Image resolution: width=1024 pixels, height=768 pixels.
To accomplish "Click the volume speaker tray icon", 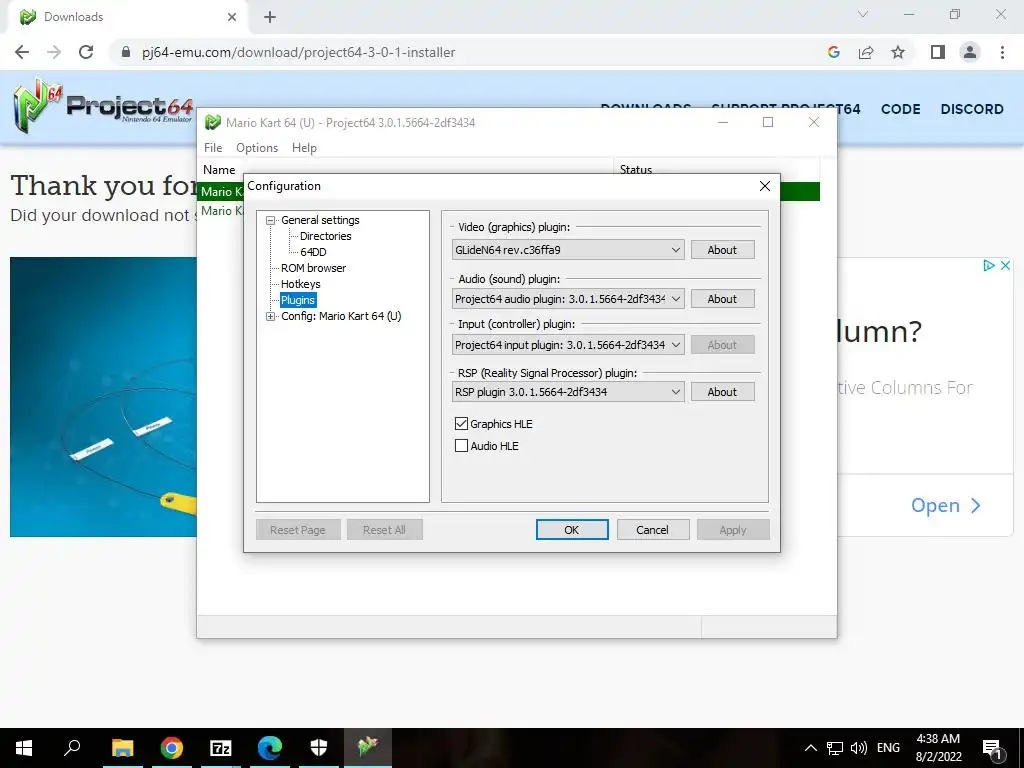I will (859, 748).
